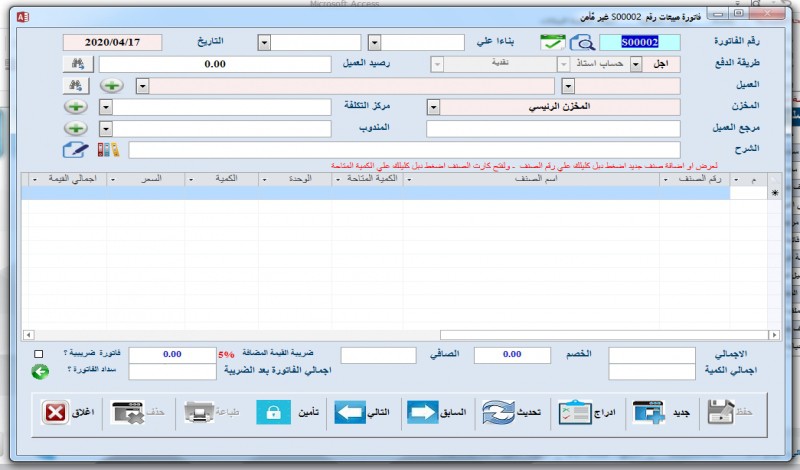The image size is (800, 470).
Task: Add cost center with green plus
Action: pyautogui.click(x=76, y=107)
